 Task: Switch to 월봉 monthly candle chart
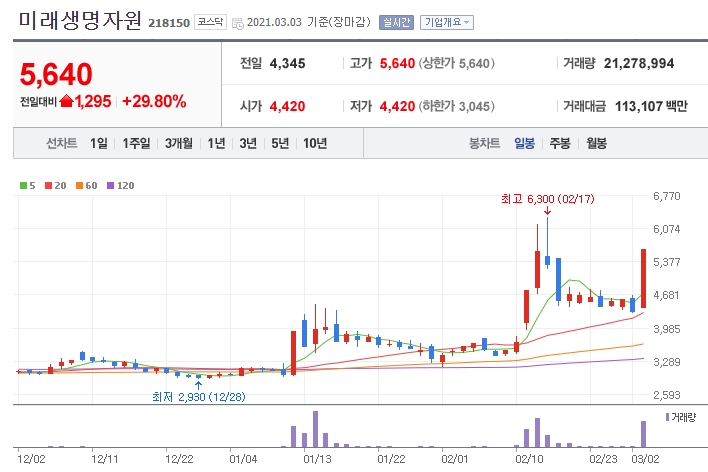[596, 144]
